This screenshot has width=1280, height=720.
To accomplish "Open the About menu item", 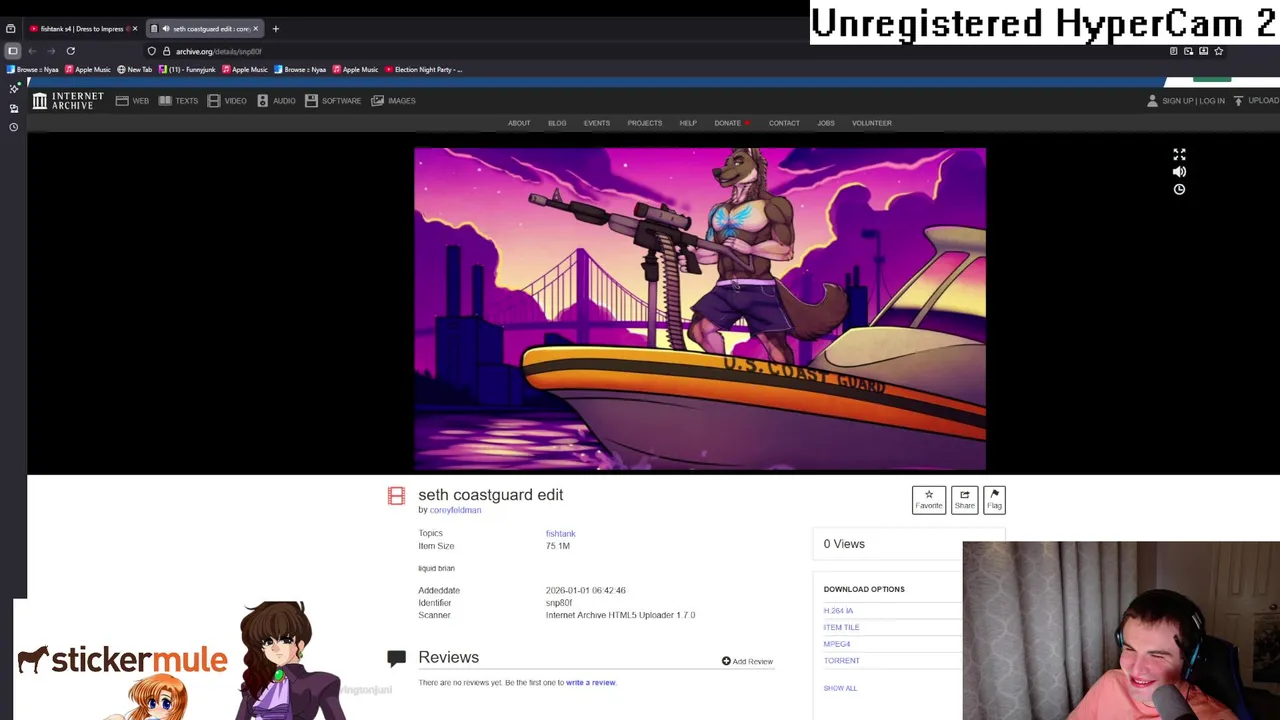I will coord(519,123).
